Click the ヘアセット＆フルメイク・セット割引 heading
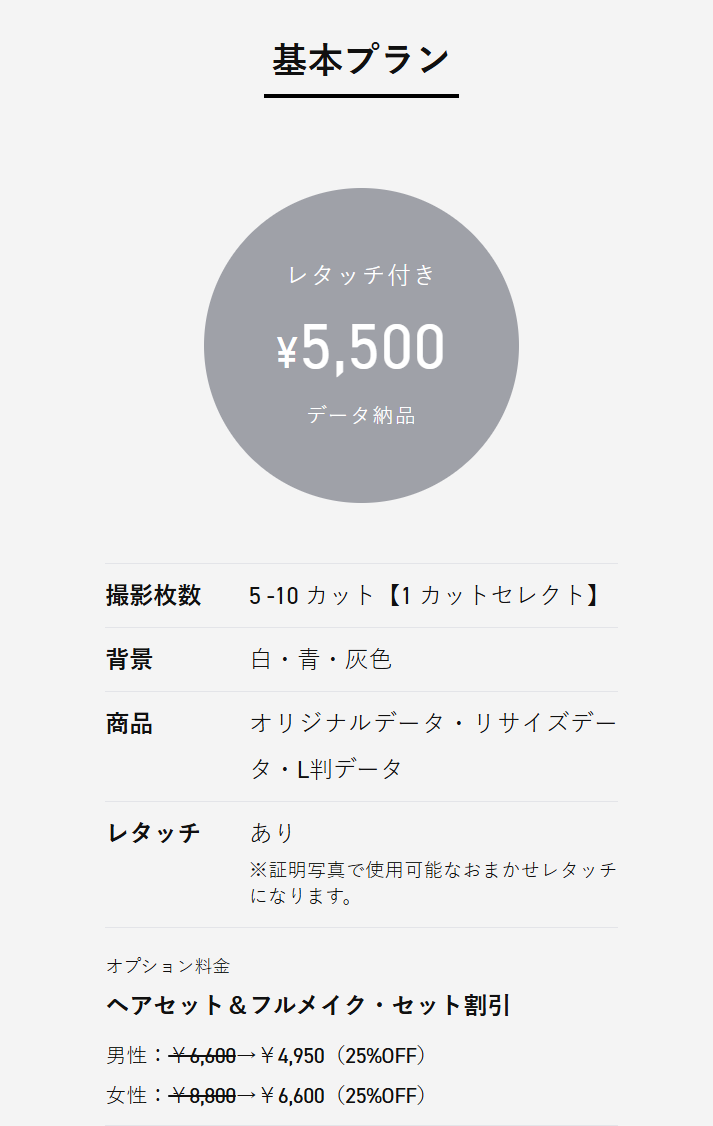This screenshot has height=1126, width=713. point(308,1005)
